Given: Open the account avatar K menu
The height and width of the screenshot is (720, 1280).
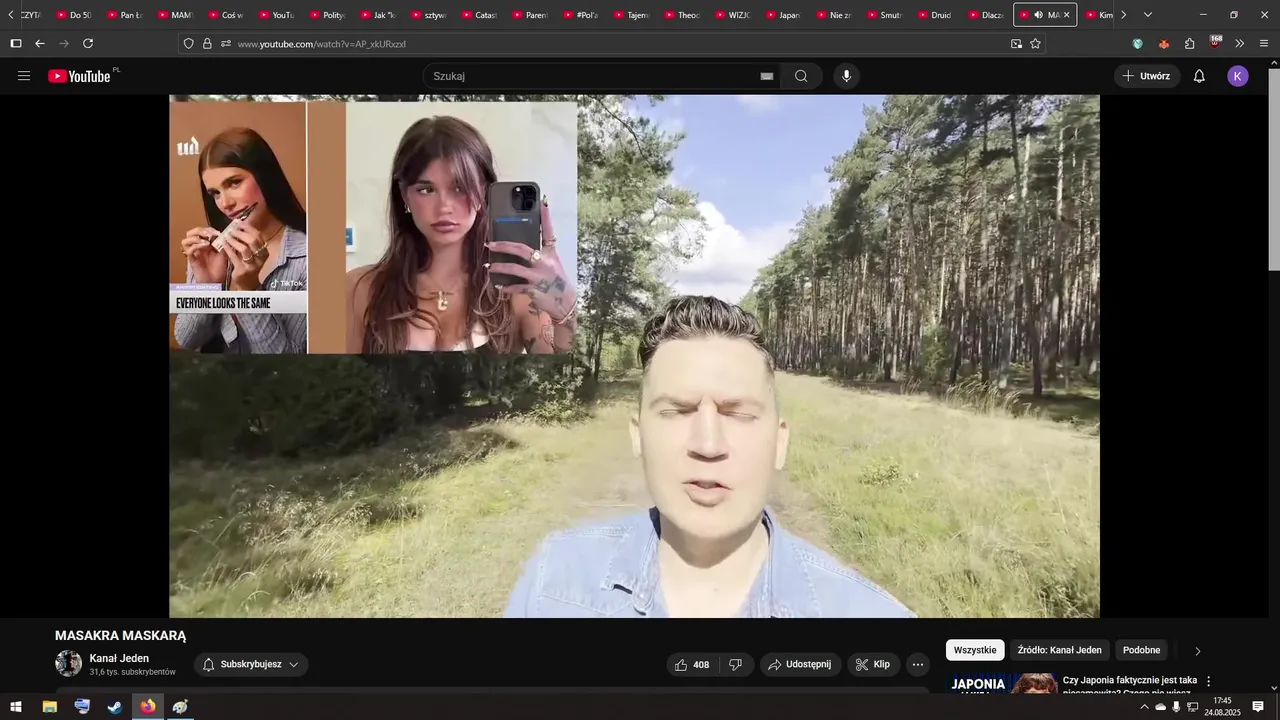Looking at the screenshot, I should (x=1238, y=76).
